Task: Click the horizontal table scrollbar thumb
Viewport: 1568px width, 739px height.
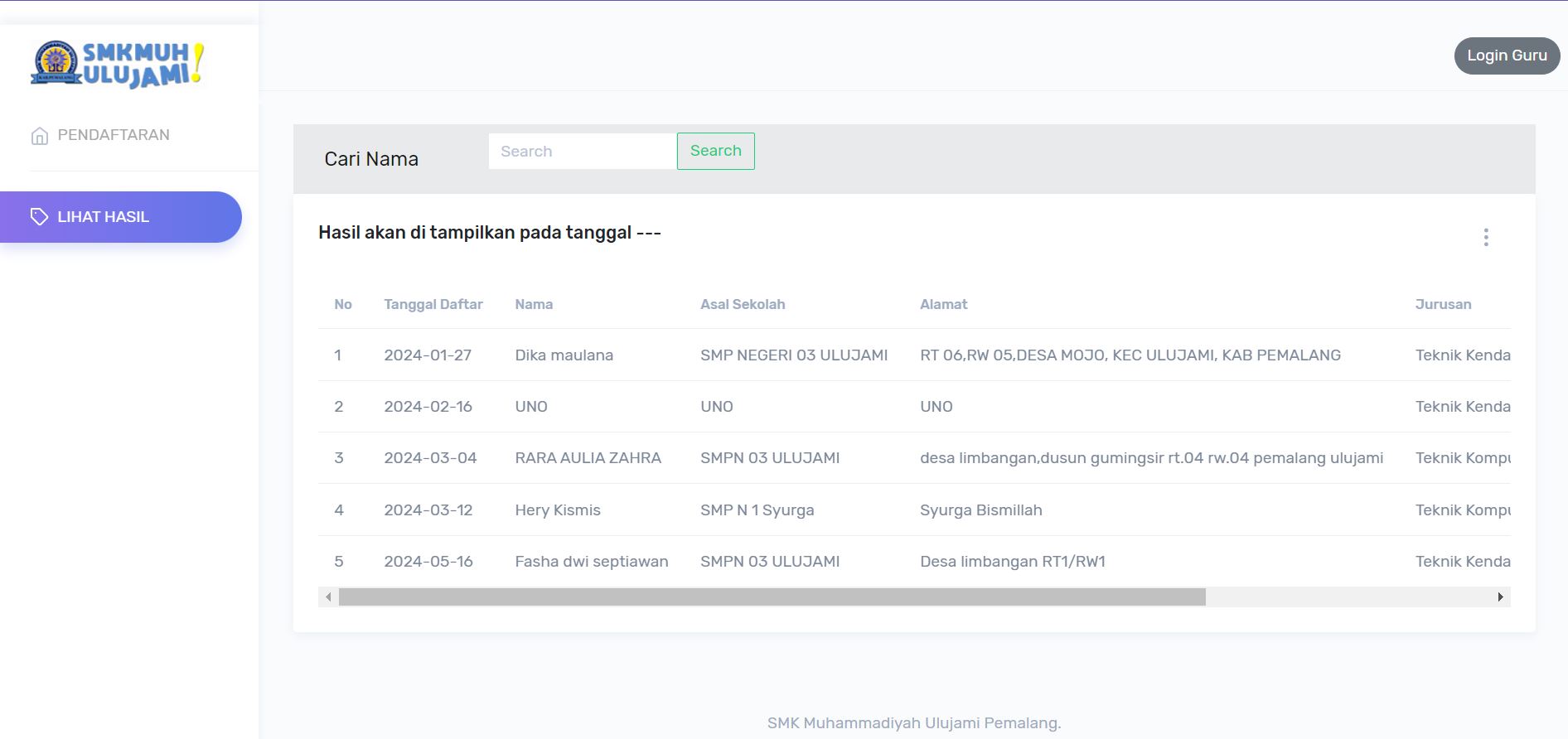Action: coord(772,597)
